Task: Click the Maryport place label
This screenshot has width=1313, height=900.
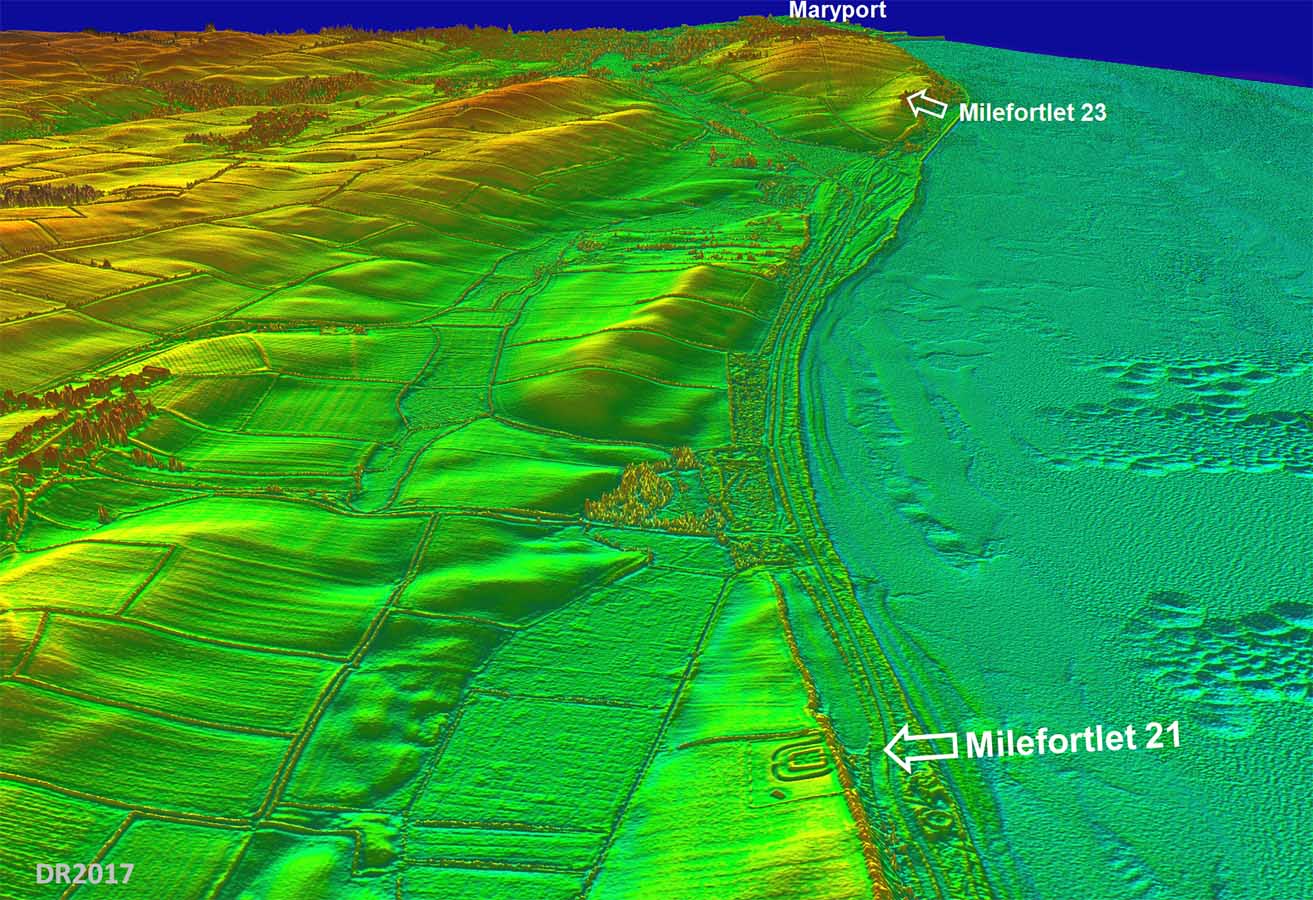Action: point(837,11)
